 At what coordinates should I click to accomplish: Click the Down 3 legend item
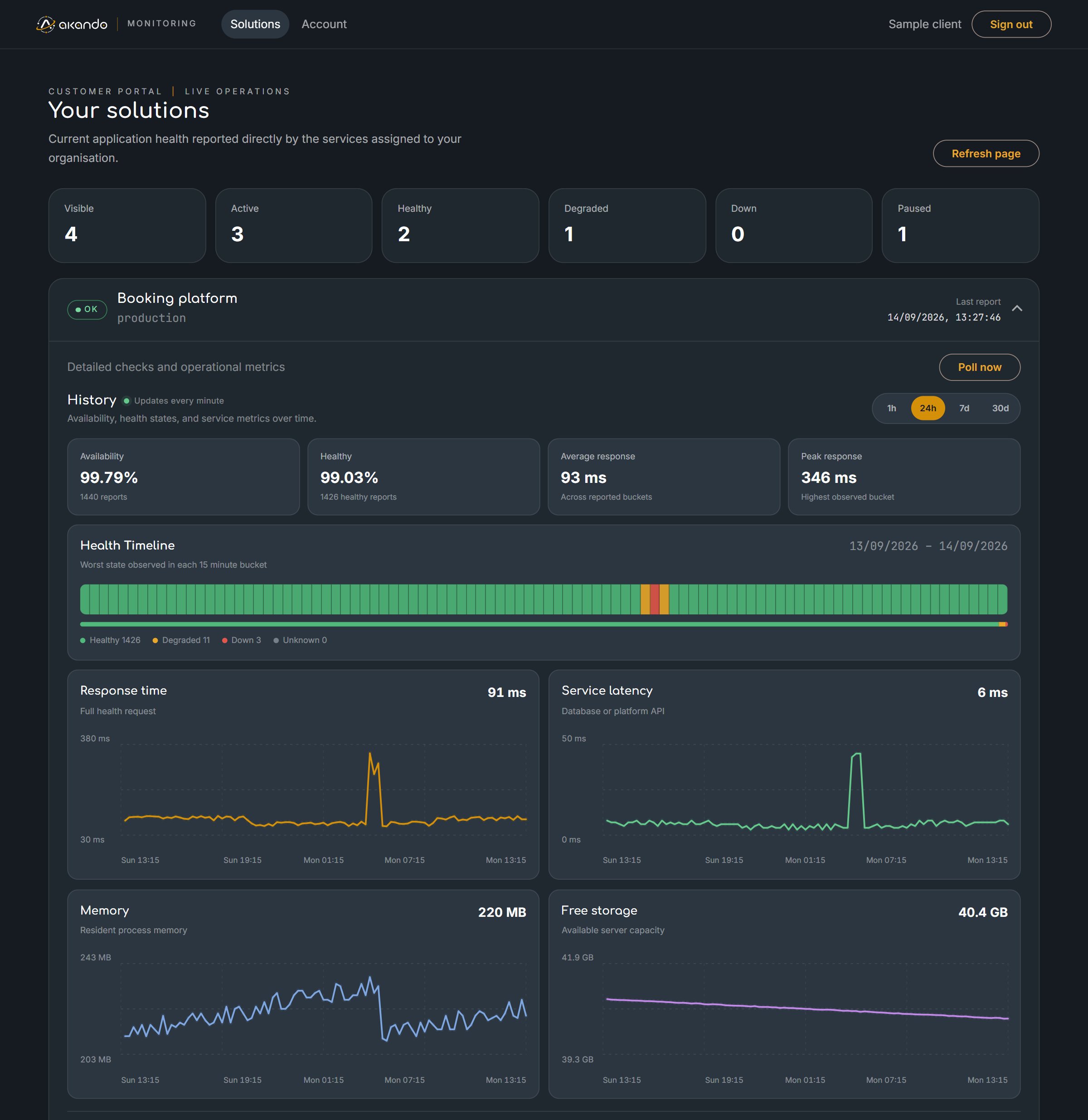tap(241, 640)
